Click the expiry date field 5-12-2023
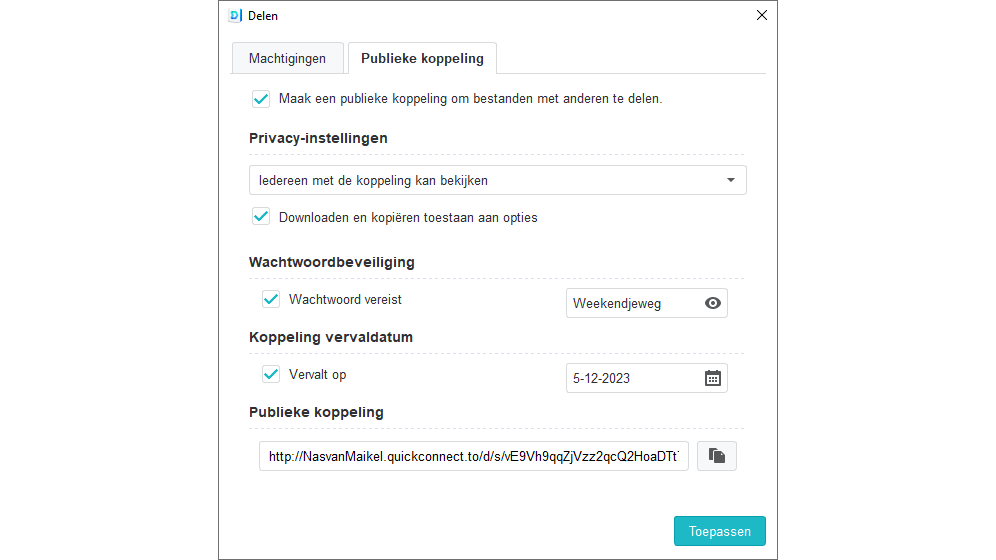This screenshot has width=996, height=560. [x=630, y=378]
